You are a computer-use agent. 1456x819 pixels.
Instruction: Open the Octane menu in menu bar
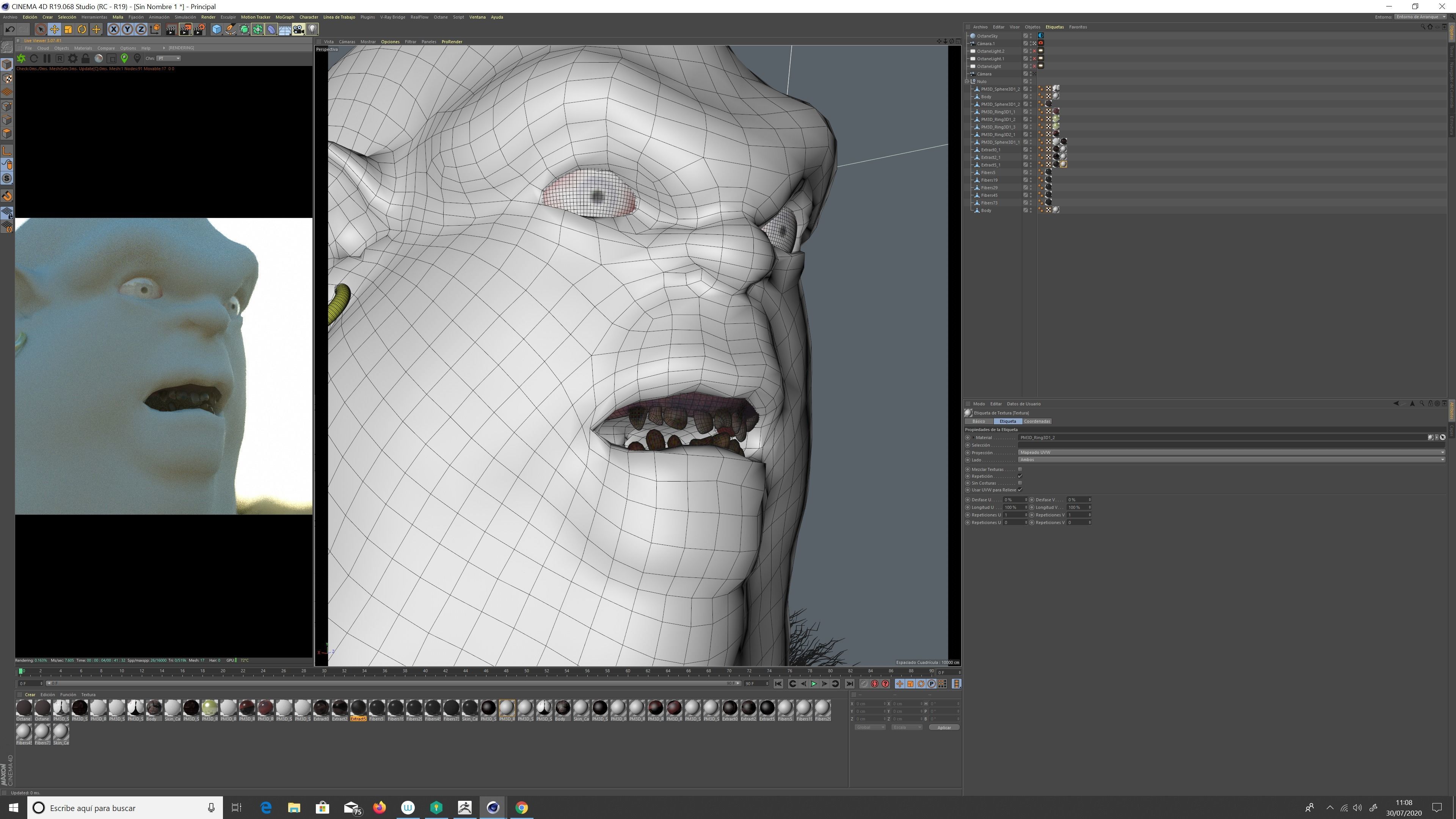coord(440,17)
